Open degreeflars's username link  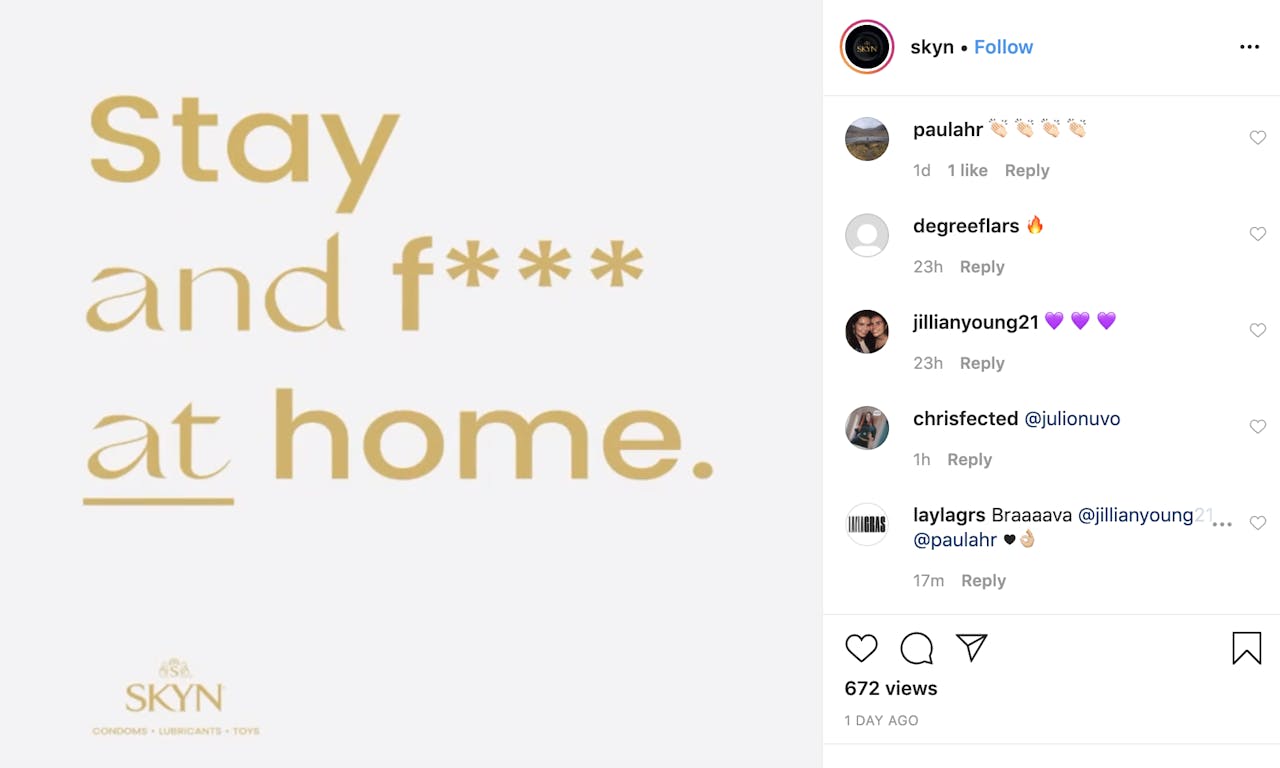[965, 226]
